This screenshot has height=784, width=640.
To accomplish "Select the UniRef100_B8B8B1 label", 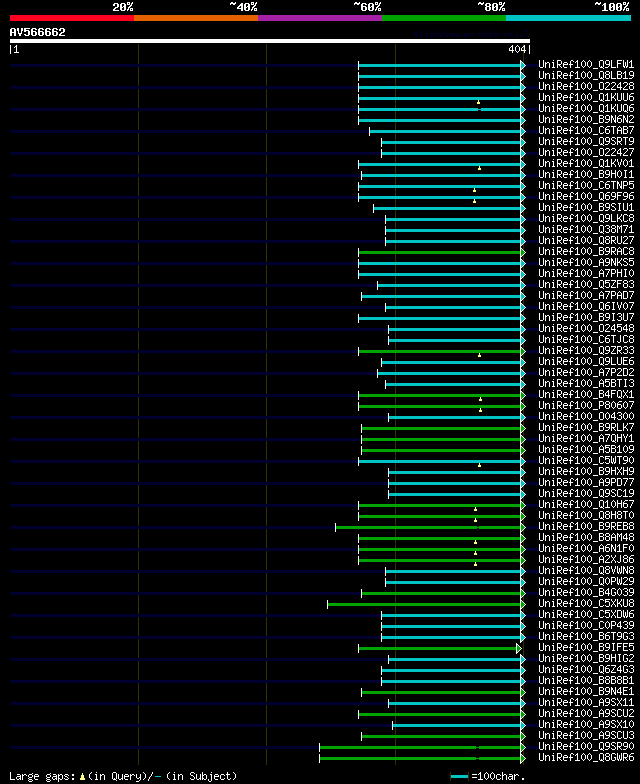I will (x=586, y=680).
